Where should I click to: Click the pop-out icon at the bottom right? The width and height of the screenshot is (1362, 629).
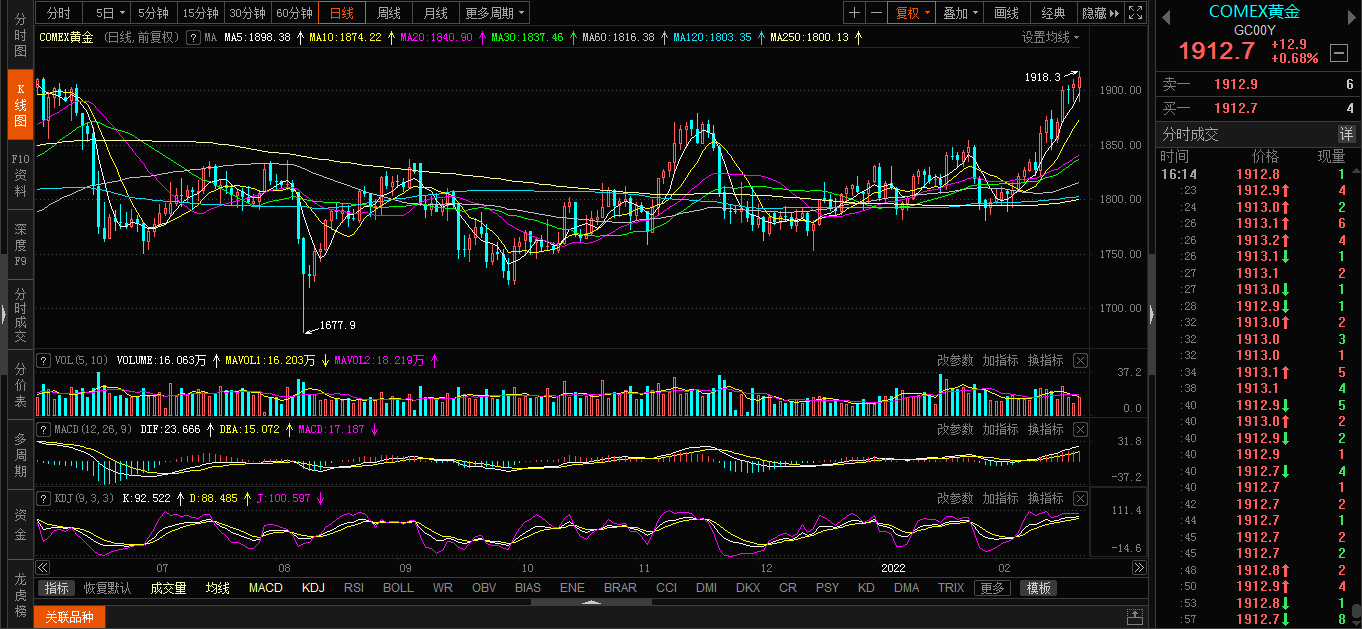1134,617
